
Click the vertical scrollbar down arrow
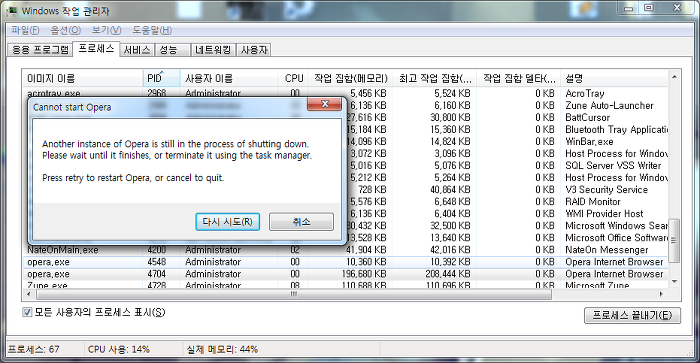(x=675, y=282)
